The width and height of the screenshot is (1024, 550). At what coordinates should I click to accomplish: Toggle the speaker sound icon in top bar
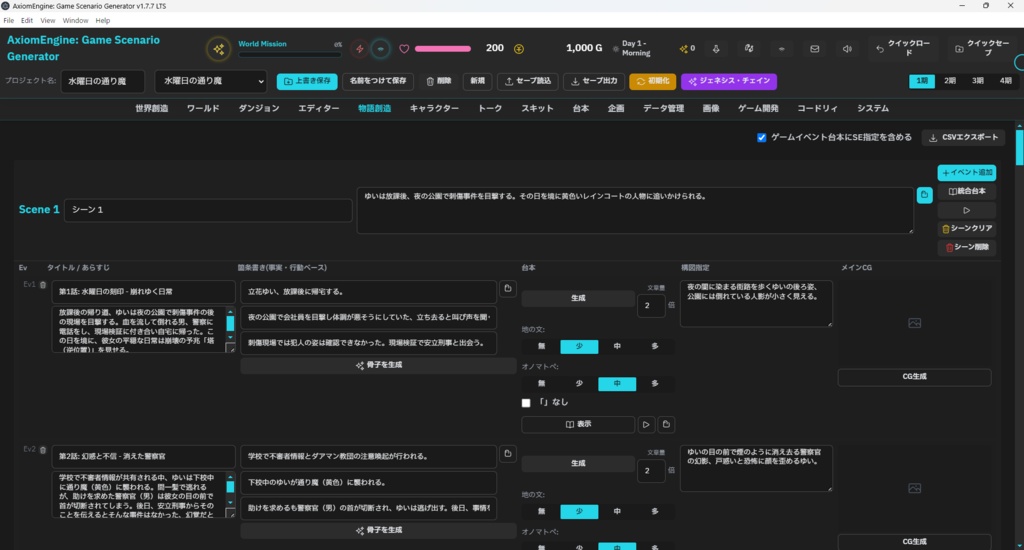pos(847,49)
